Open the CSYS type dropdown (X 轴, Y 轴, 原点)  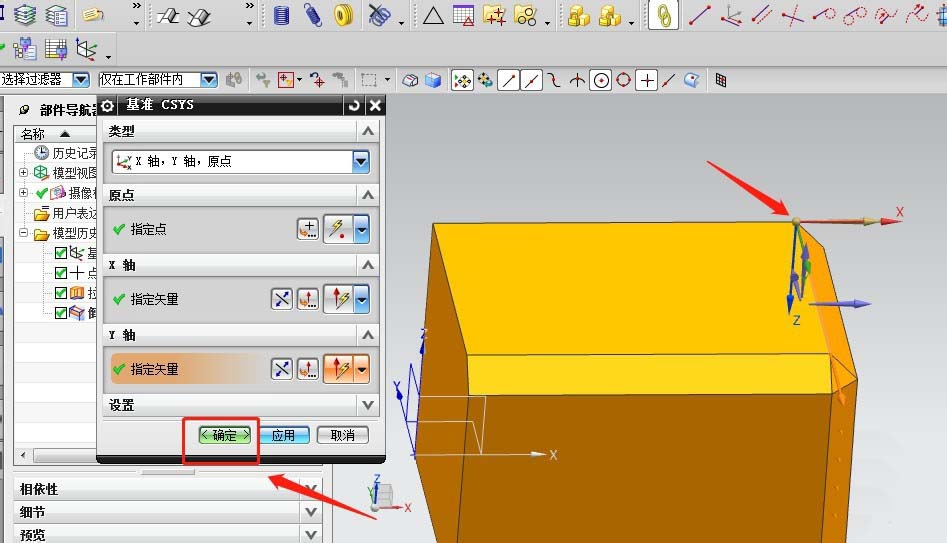pos(361,161)
